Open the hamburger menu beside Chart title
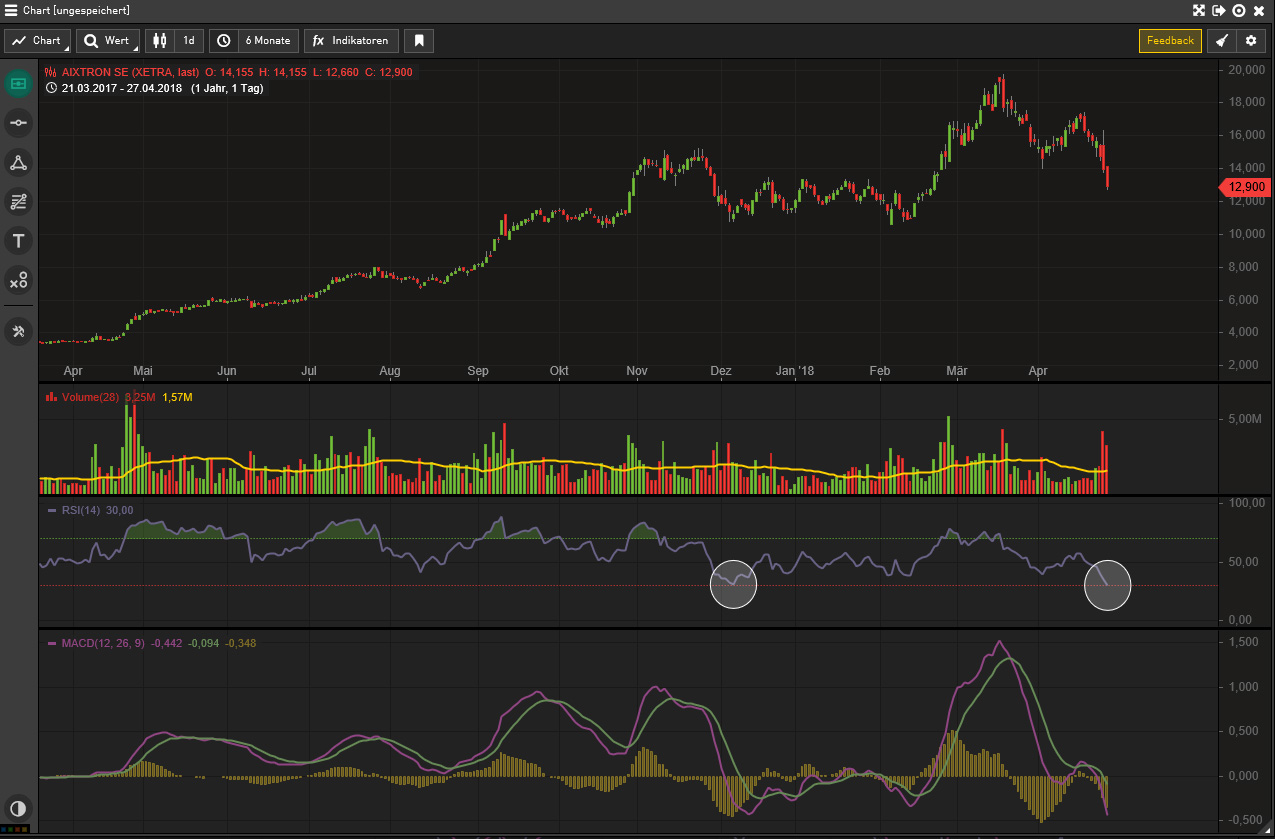1275x839 pixels. pos(10,10)
